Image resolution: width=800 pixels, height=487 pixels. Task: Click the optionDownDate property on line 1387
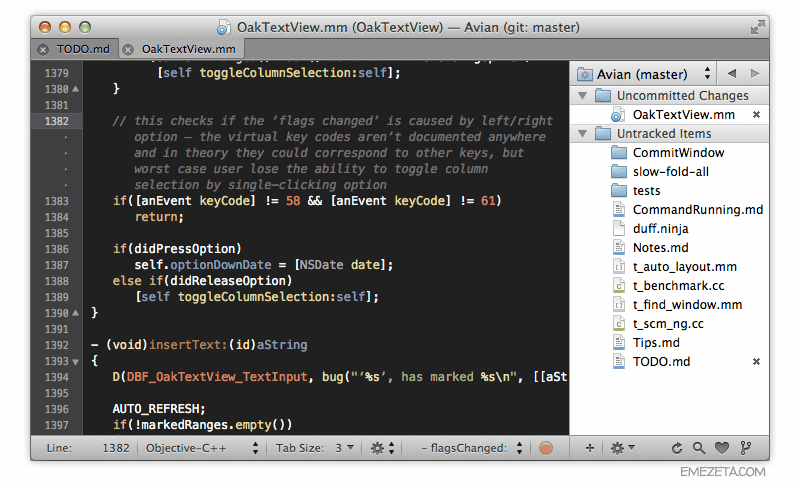pos(220,265)
